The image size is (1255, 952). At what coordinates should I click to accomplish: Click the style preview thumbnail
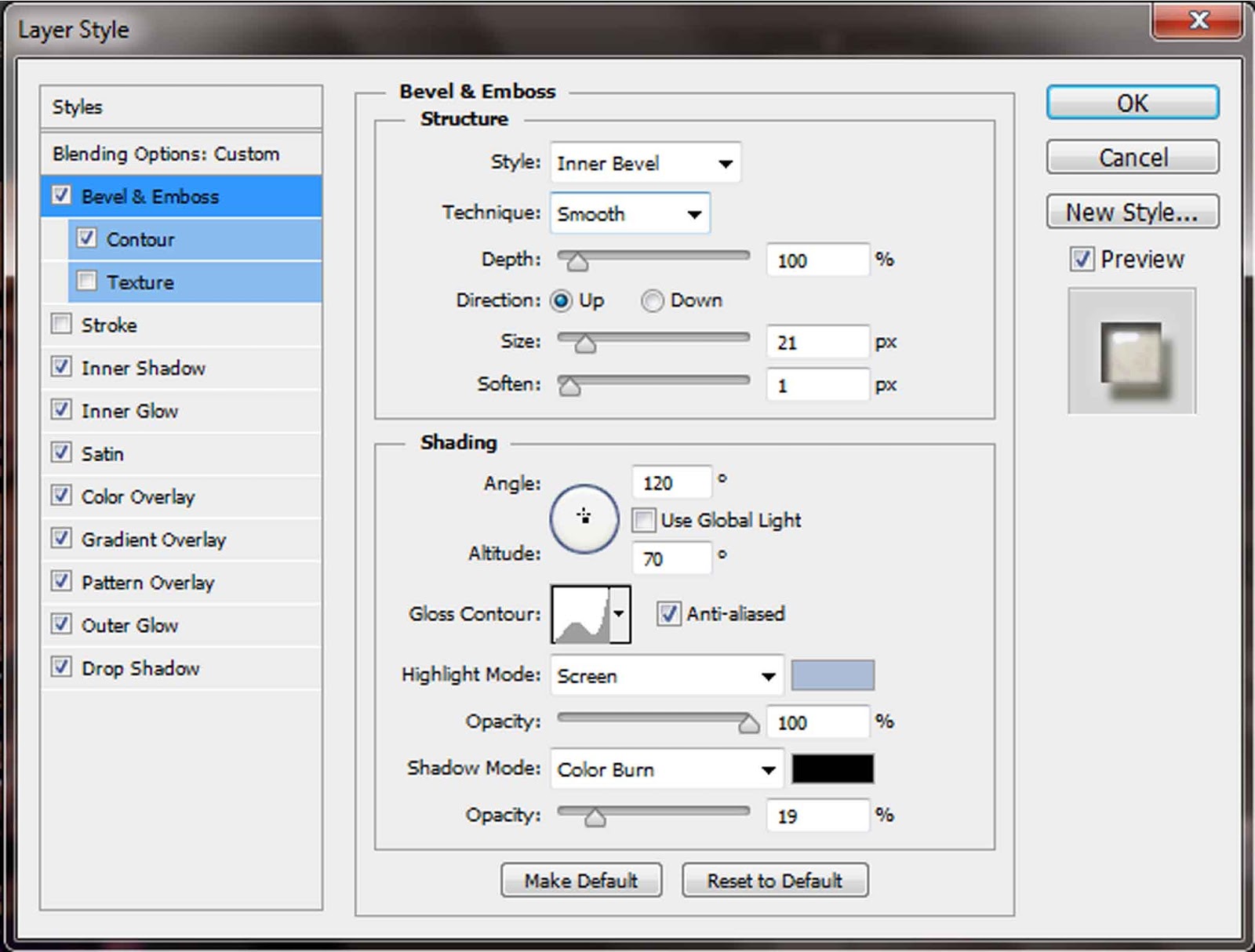click(1132, 351)
